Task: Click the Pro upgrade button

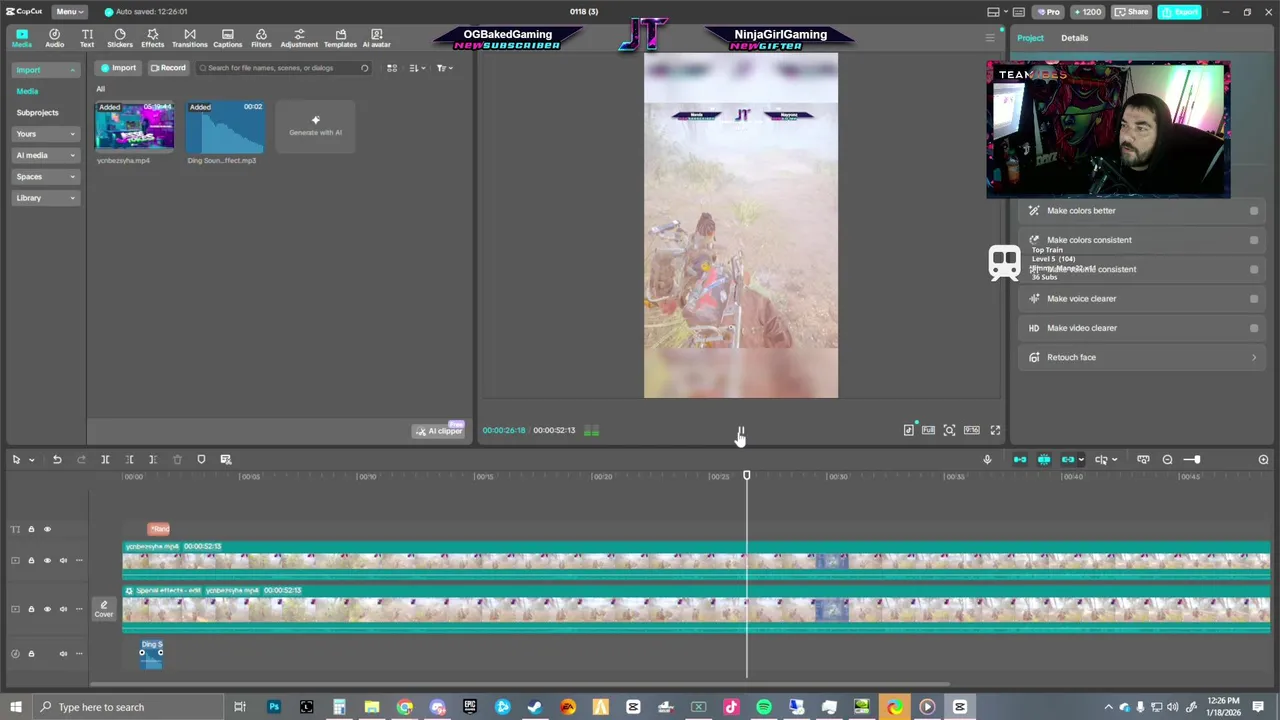Action: tap(1048, 12)
